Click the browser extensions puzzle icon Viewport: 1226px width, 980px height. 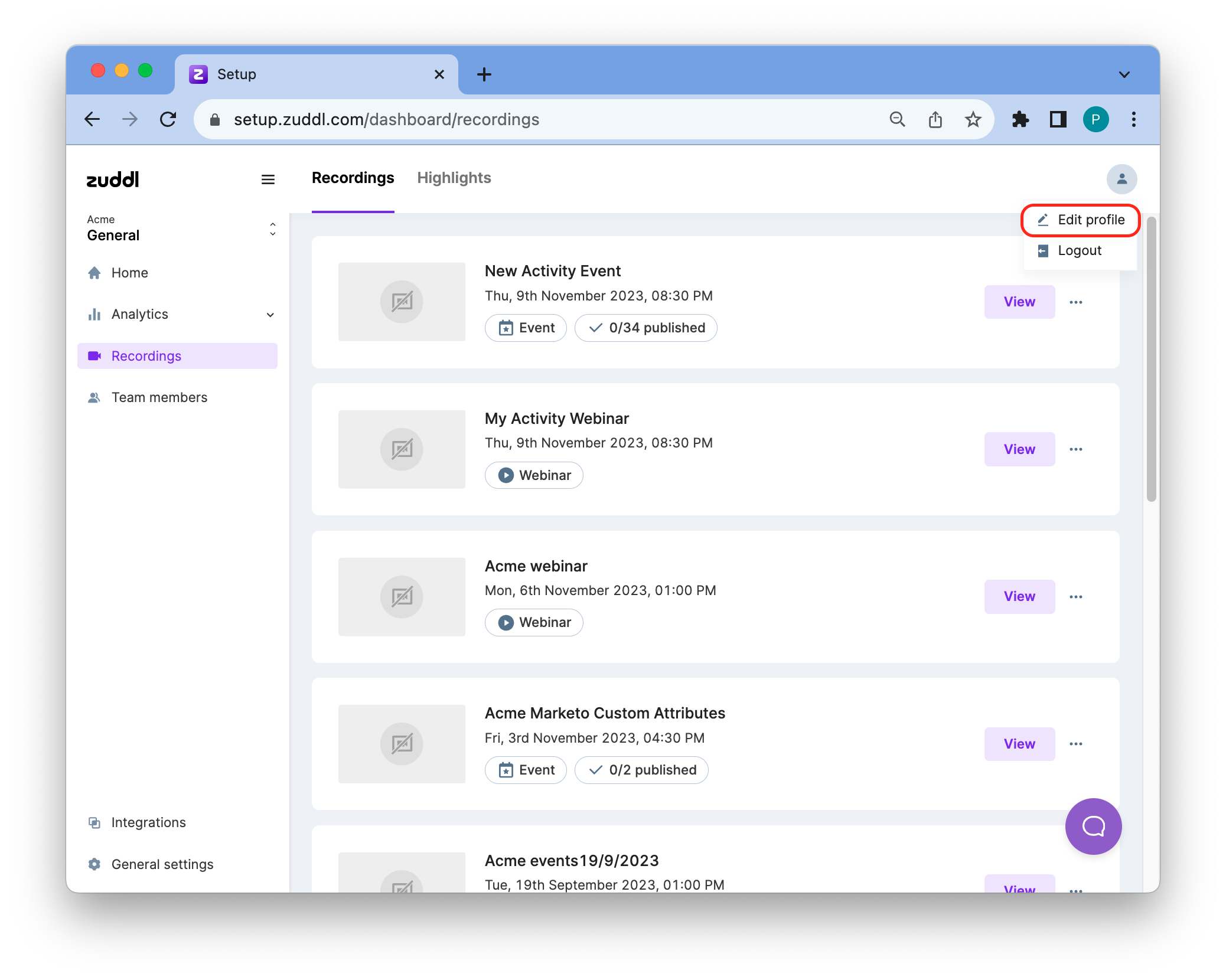click(x=1020, y=120)
